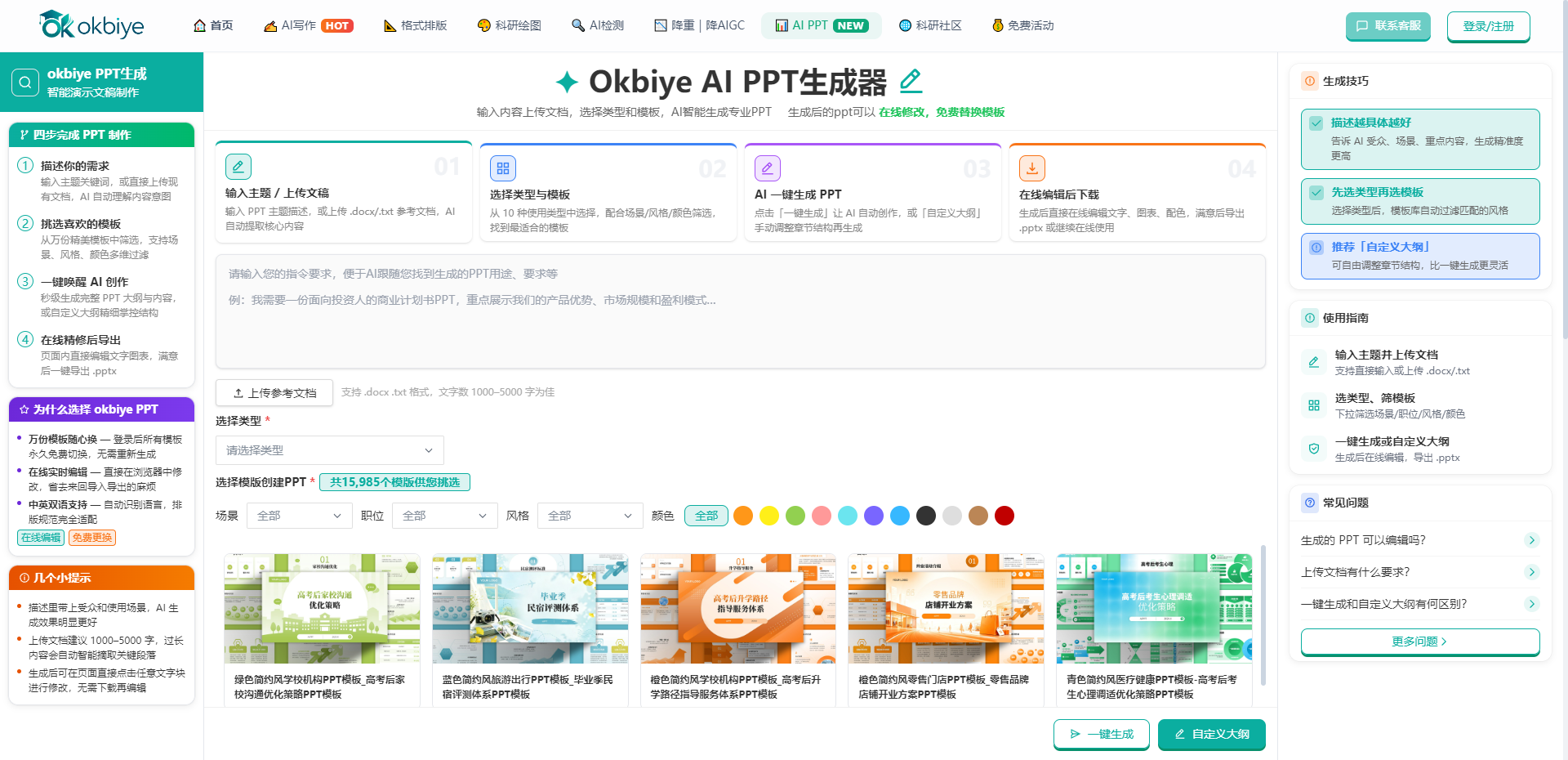
Task: Click the 一键生成 button
Action: coord(1102,734)
